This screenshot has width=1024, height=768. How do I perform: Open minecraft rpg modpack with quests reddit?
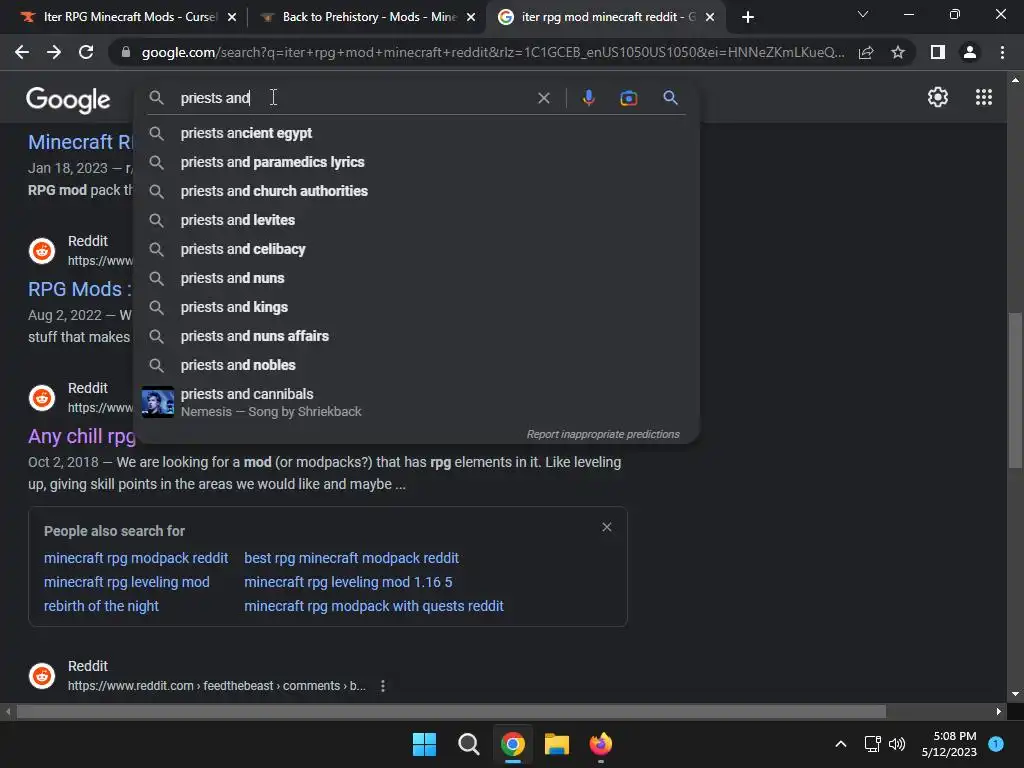click(374, 606)
